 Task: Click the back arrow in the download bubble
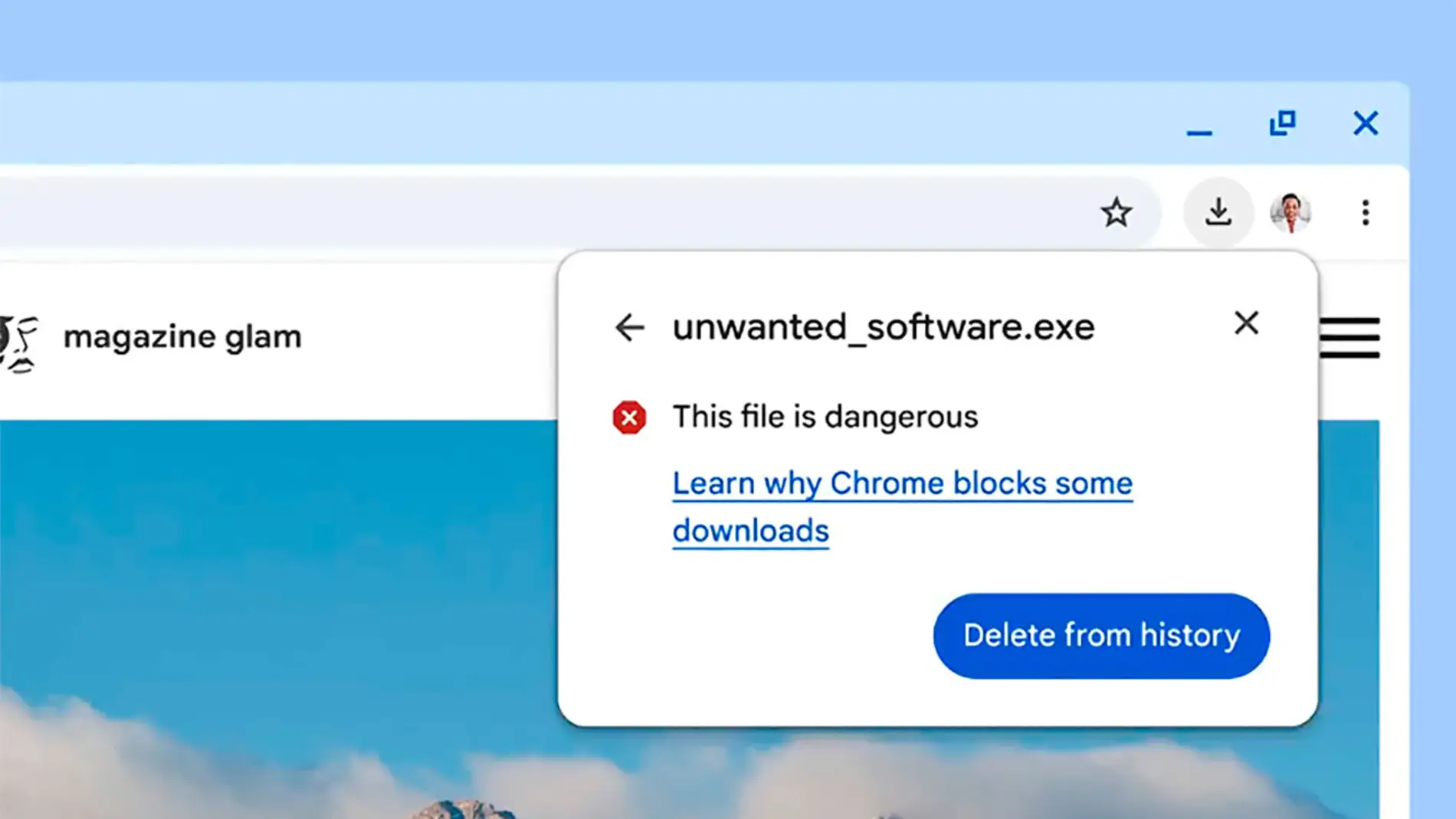(630, 326)
